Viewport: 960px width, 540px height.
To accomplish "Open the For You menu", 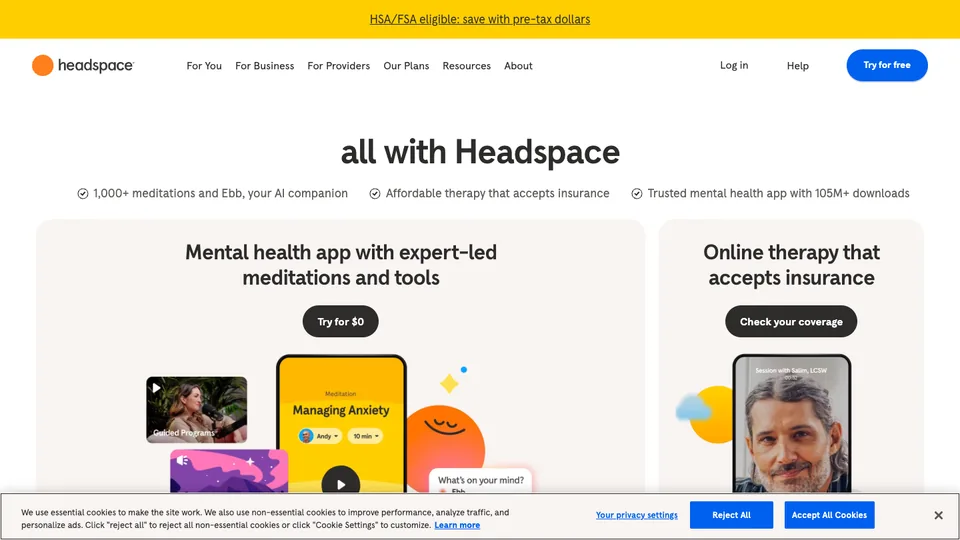I will (204, 66).
